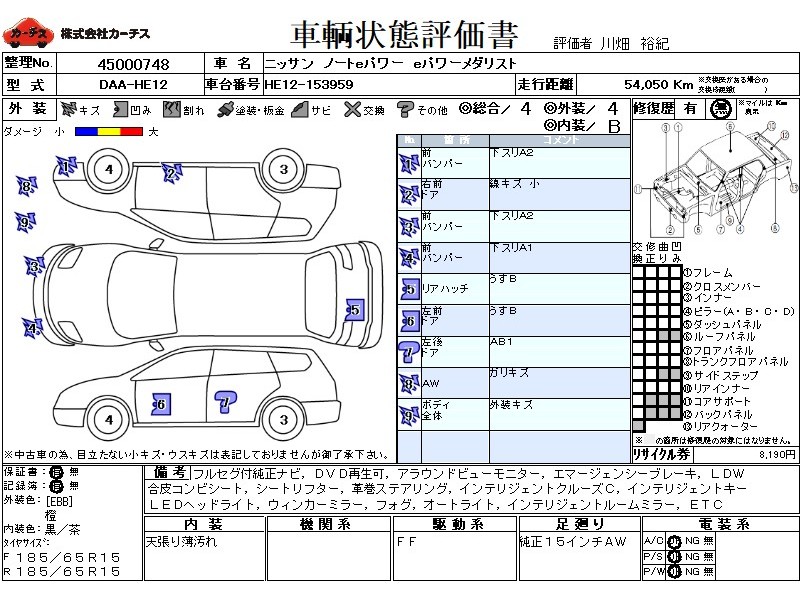Click the 電装系 section header
The height and width of the screenshot is (600, 800).
pyautogui.click(x=720, y=524)
